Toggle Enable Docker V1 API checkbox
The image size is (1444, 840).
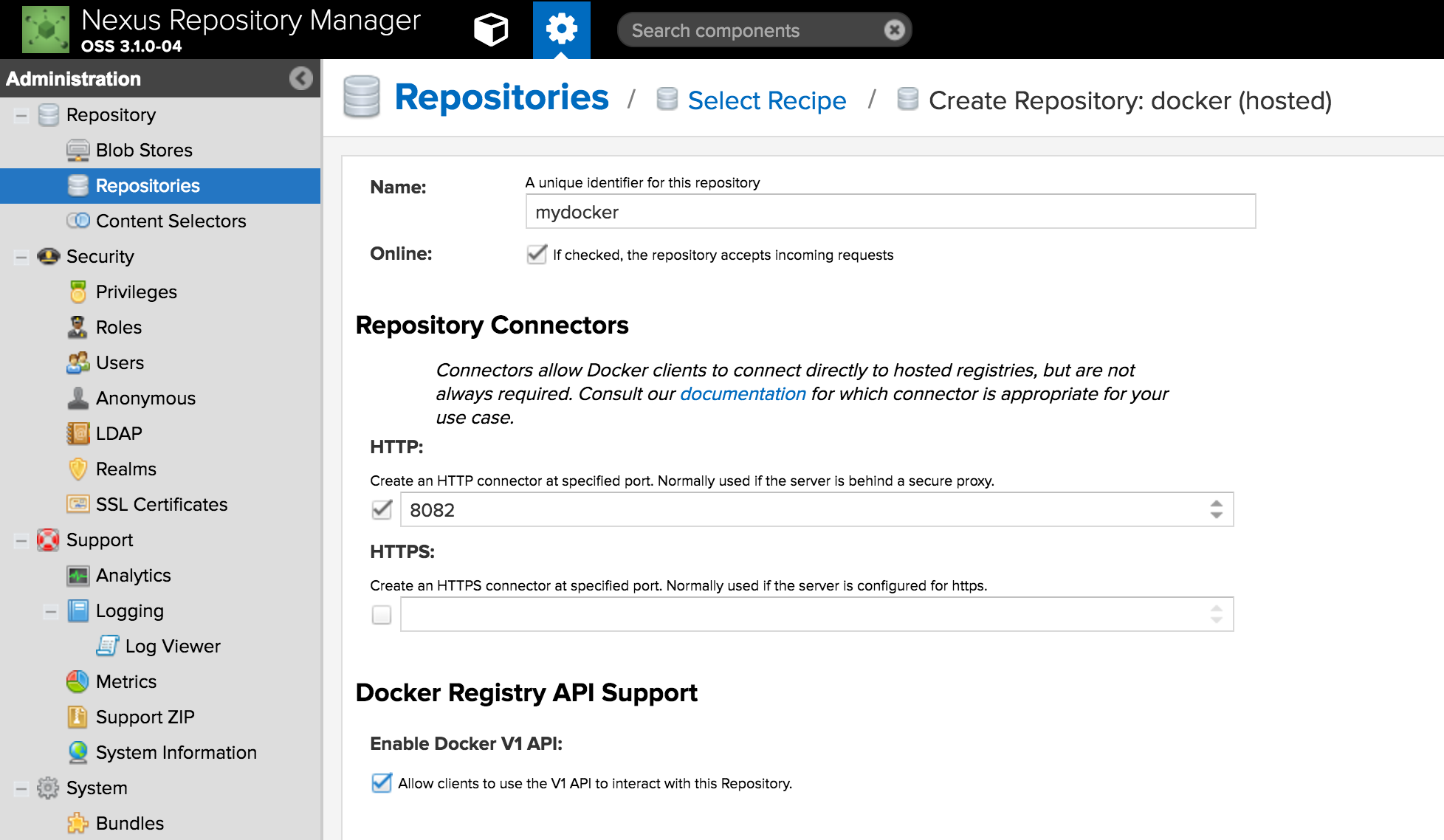coord(382,783)
